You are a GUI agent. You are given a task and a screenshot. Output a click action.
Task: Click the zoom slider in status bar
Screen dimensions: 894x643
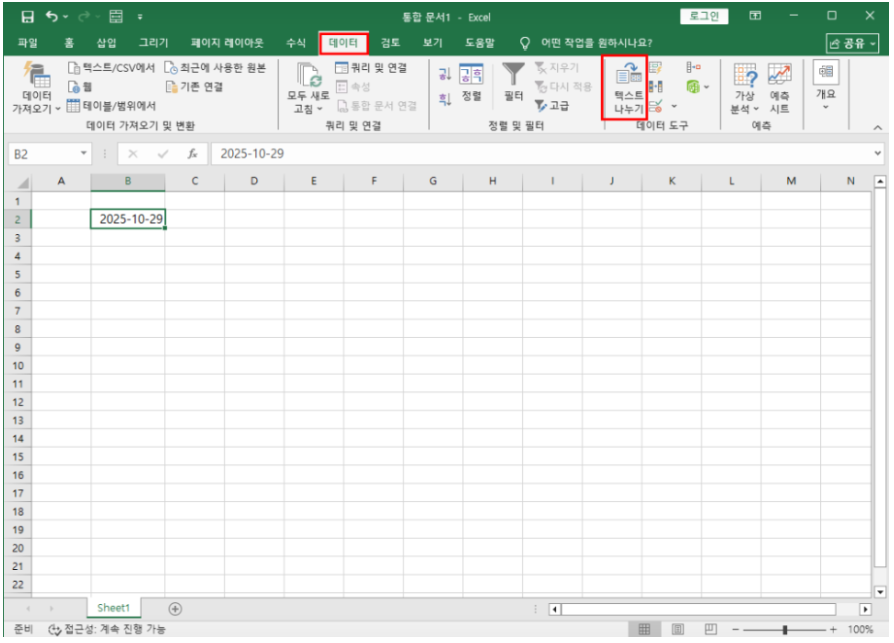coord(786,630)
